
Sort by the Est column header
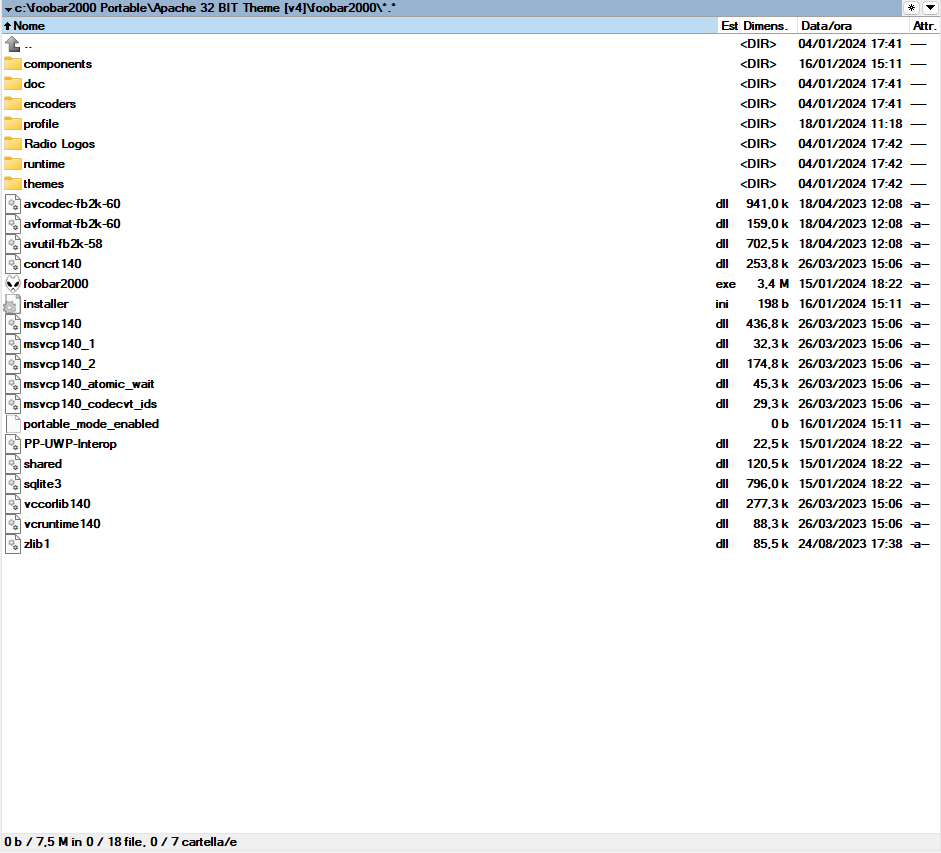[x=729, y=26]
